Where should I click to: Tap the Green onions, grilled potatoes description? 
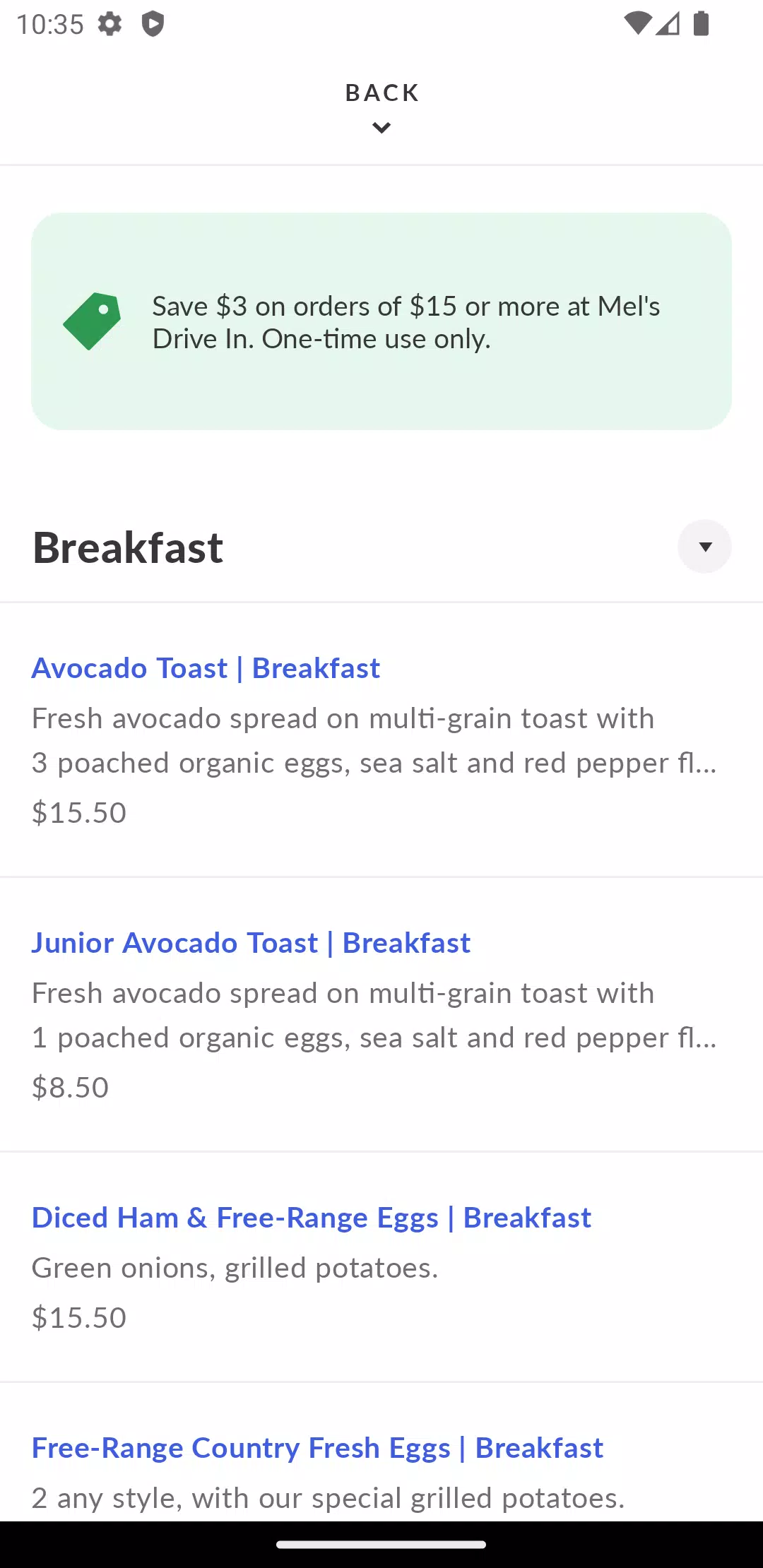235,1268
